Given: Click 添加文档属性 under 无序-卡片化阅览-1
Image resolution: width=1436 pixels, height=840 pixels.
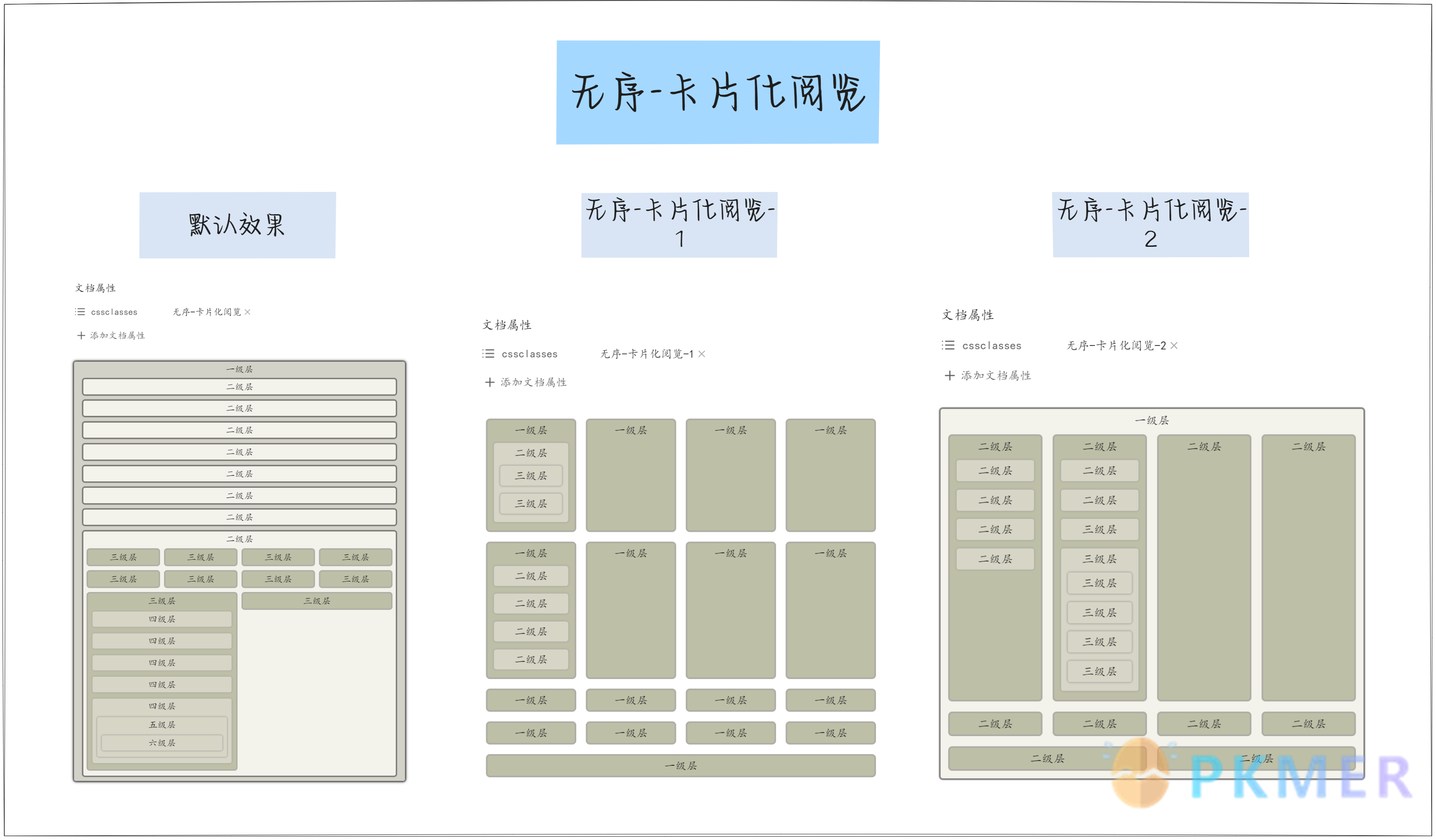Looking at the screenshot, I should [x=534, y=382].
